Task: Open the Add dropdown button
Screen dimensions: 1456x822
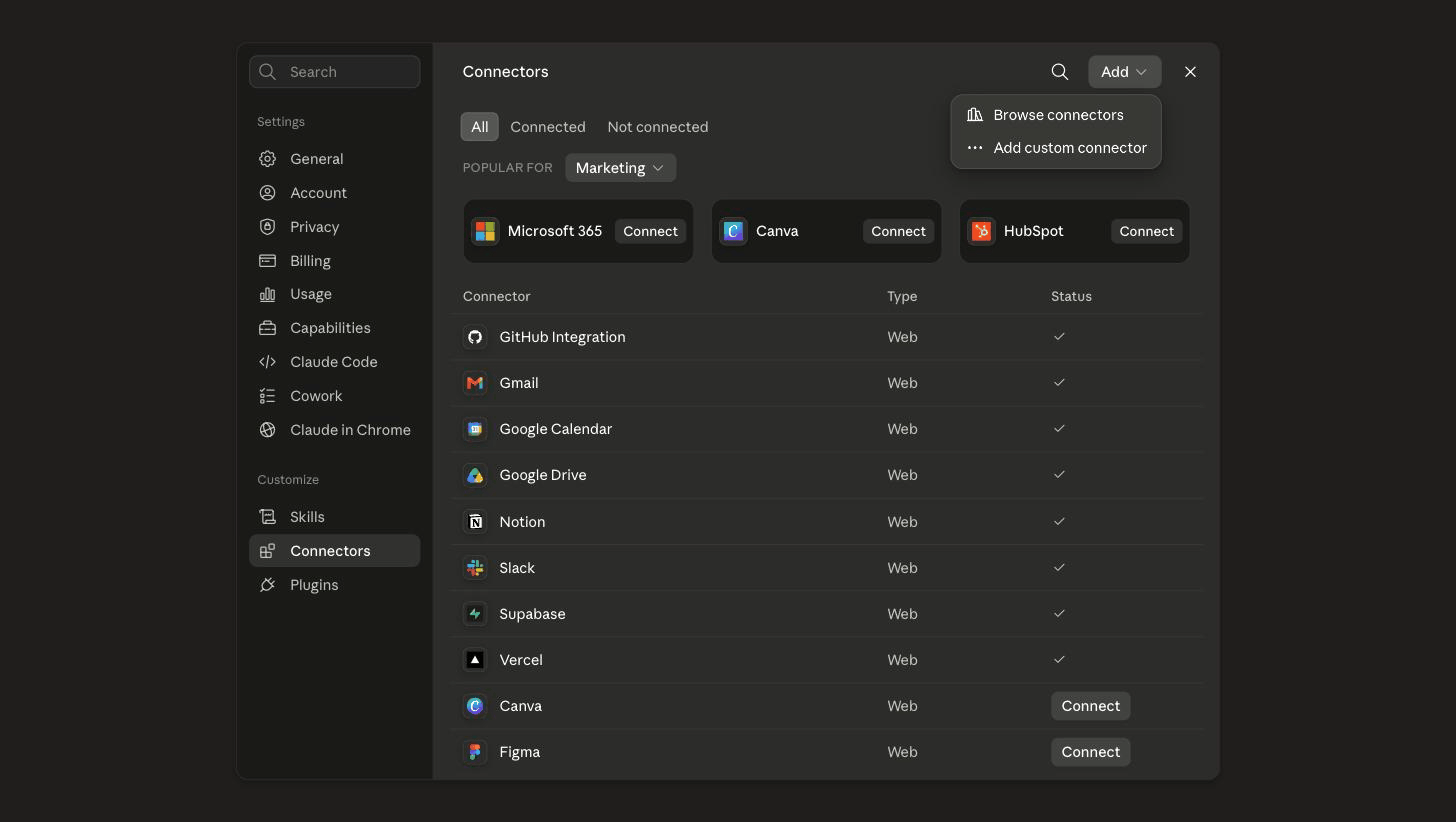Action: (x=1124, y=72)
